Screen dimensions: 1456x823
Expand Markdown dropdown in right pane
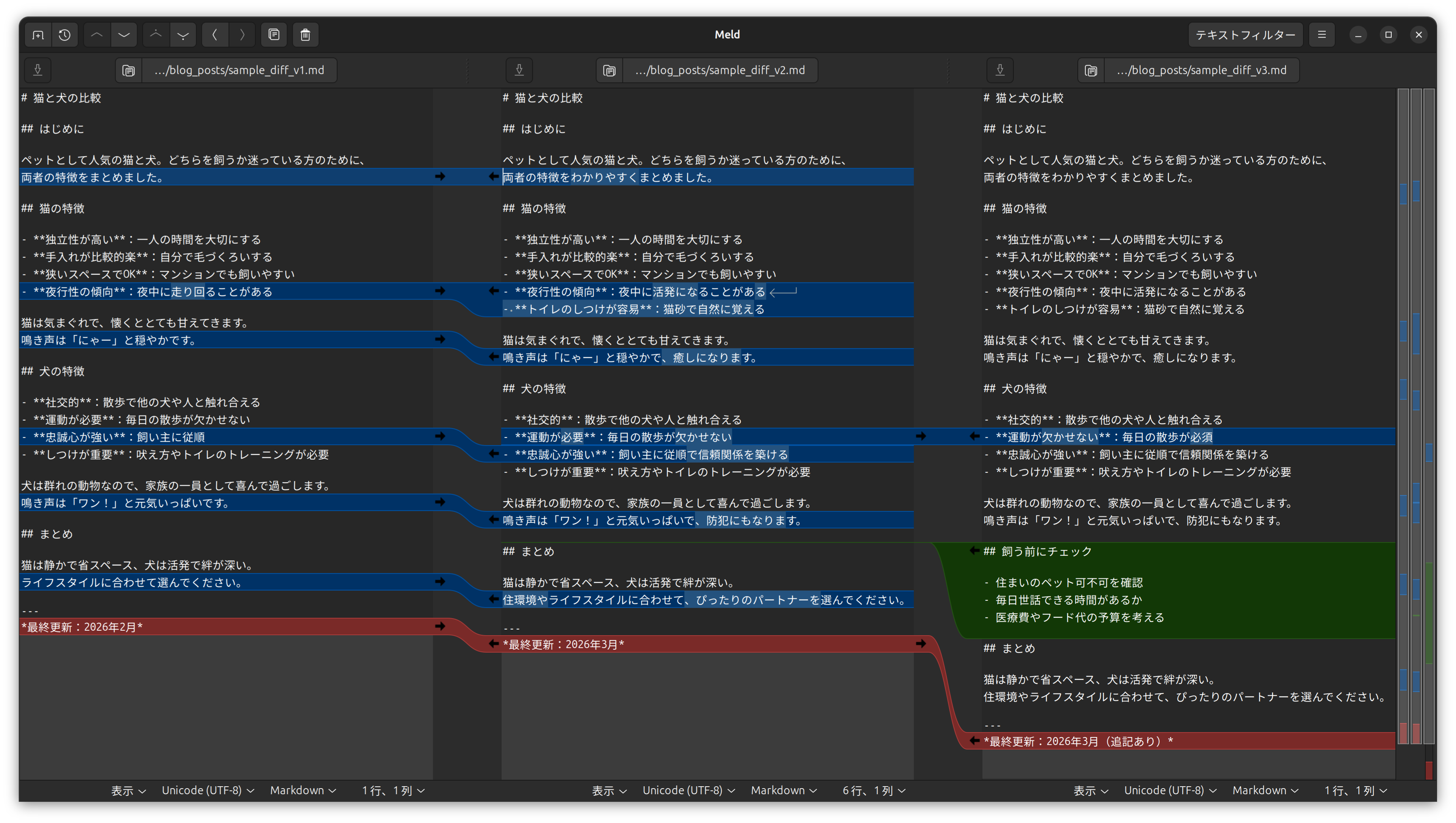[x=1265, y=790]
